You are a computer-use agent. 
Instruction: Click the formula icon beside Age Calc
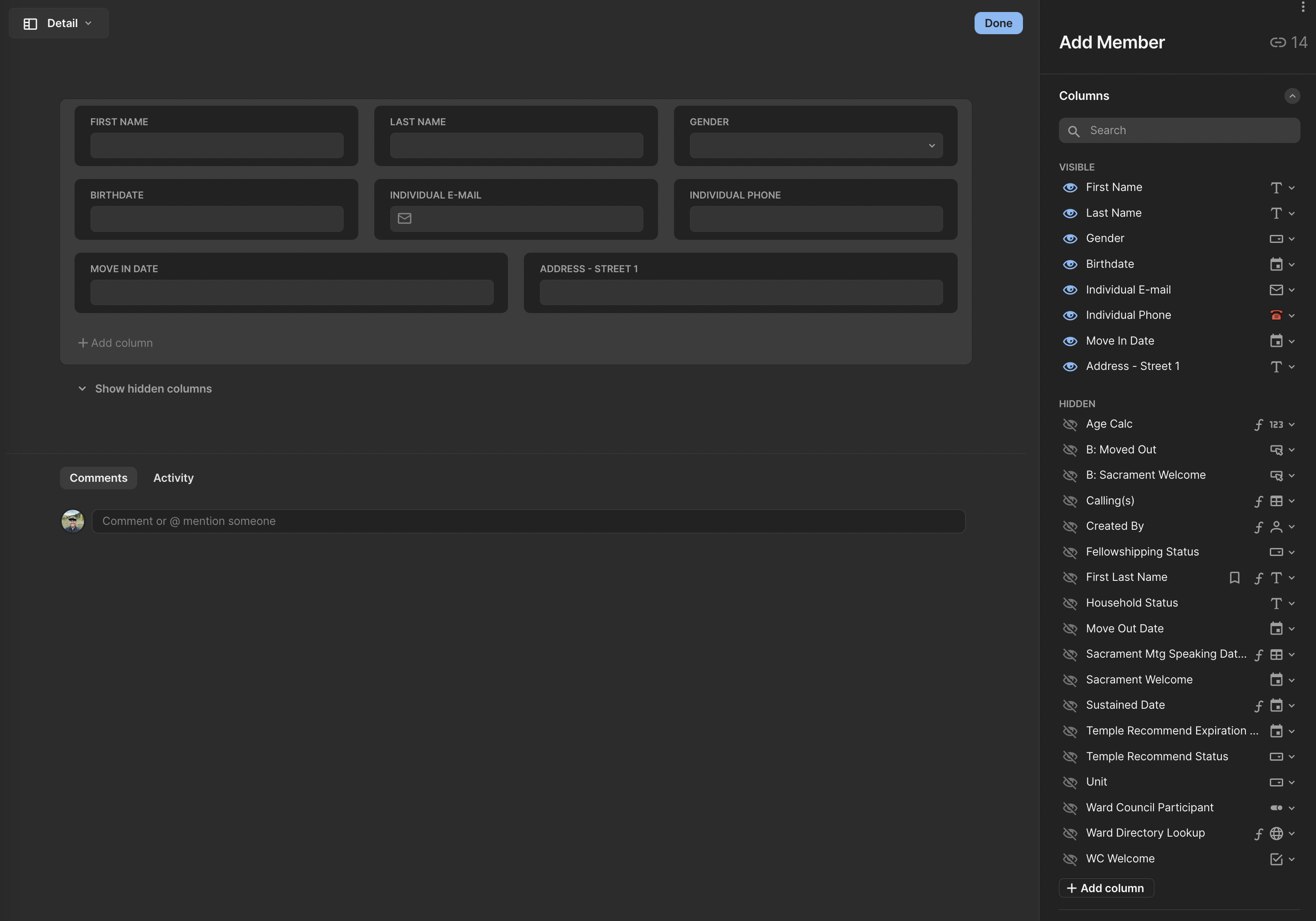(1259, 425)
